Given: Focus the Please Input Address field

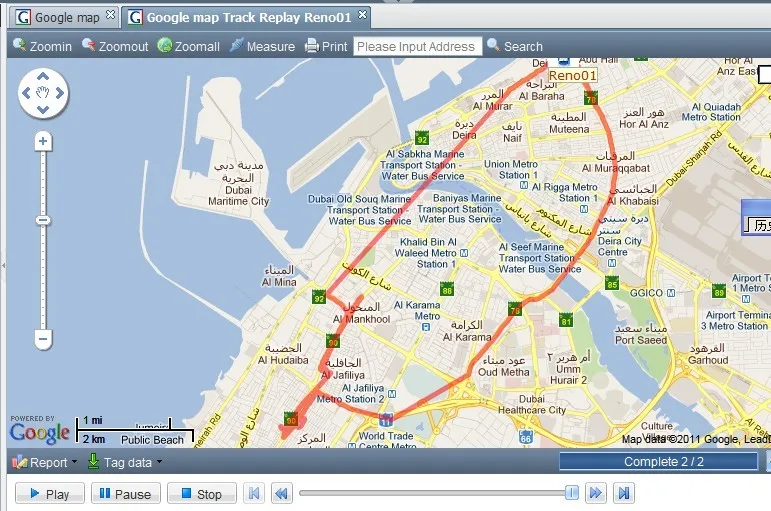Looking at the screenshot, I should tap(417, 47).
